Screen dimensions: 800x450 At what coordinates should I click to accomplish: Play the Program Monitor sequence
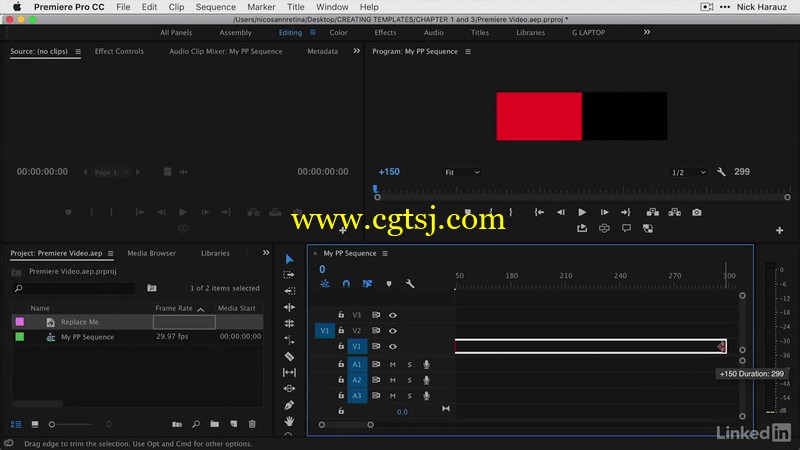(x=582, y=212)
